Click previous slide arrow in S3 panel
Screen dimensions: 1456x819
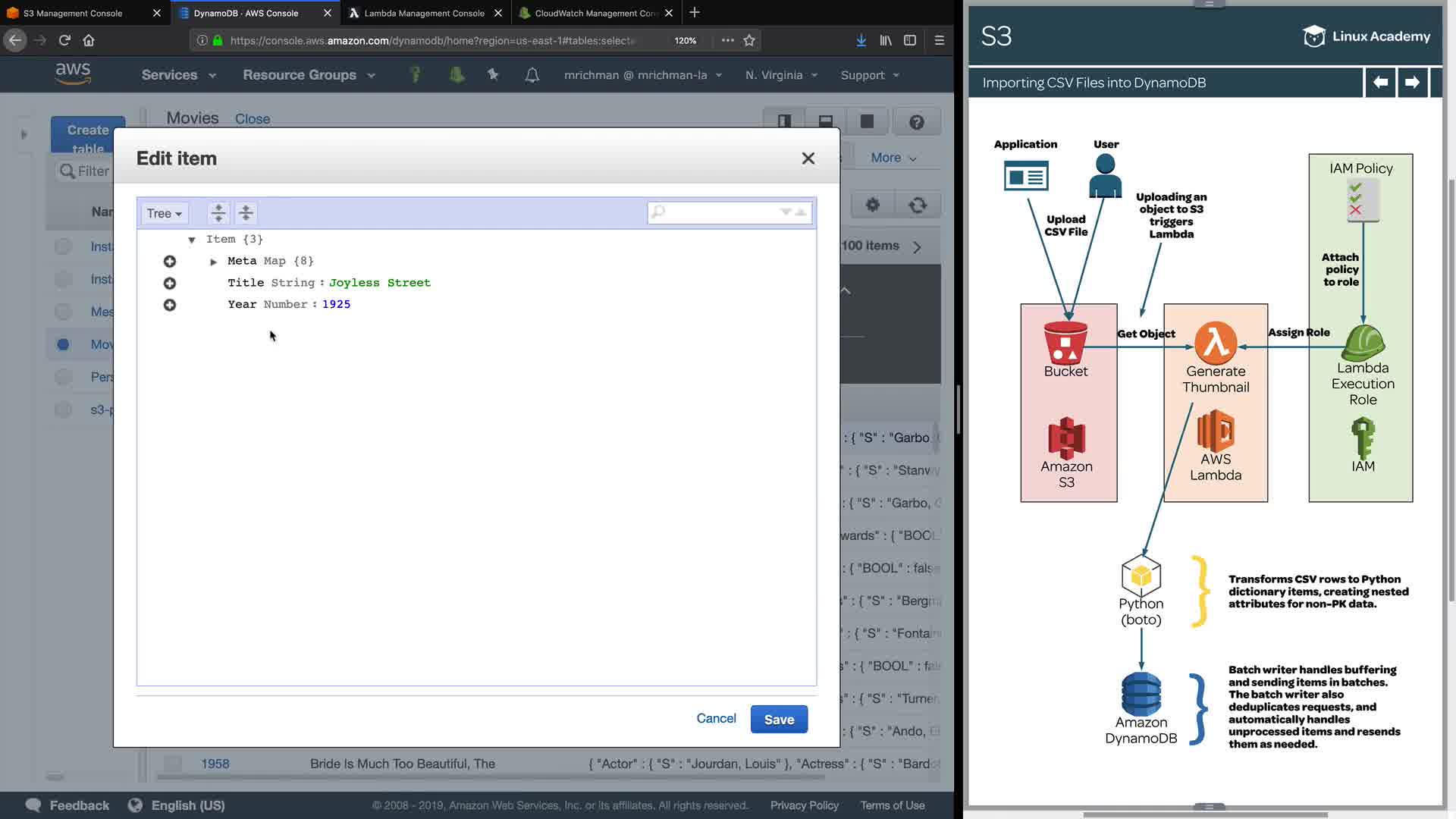(x=1380, y=83)
